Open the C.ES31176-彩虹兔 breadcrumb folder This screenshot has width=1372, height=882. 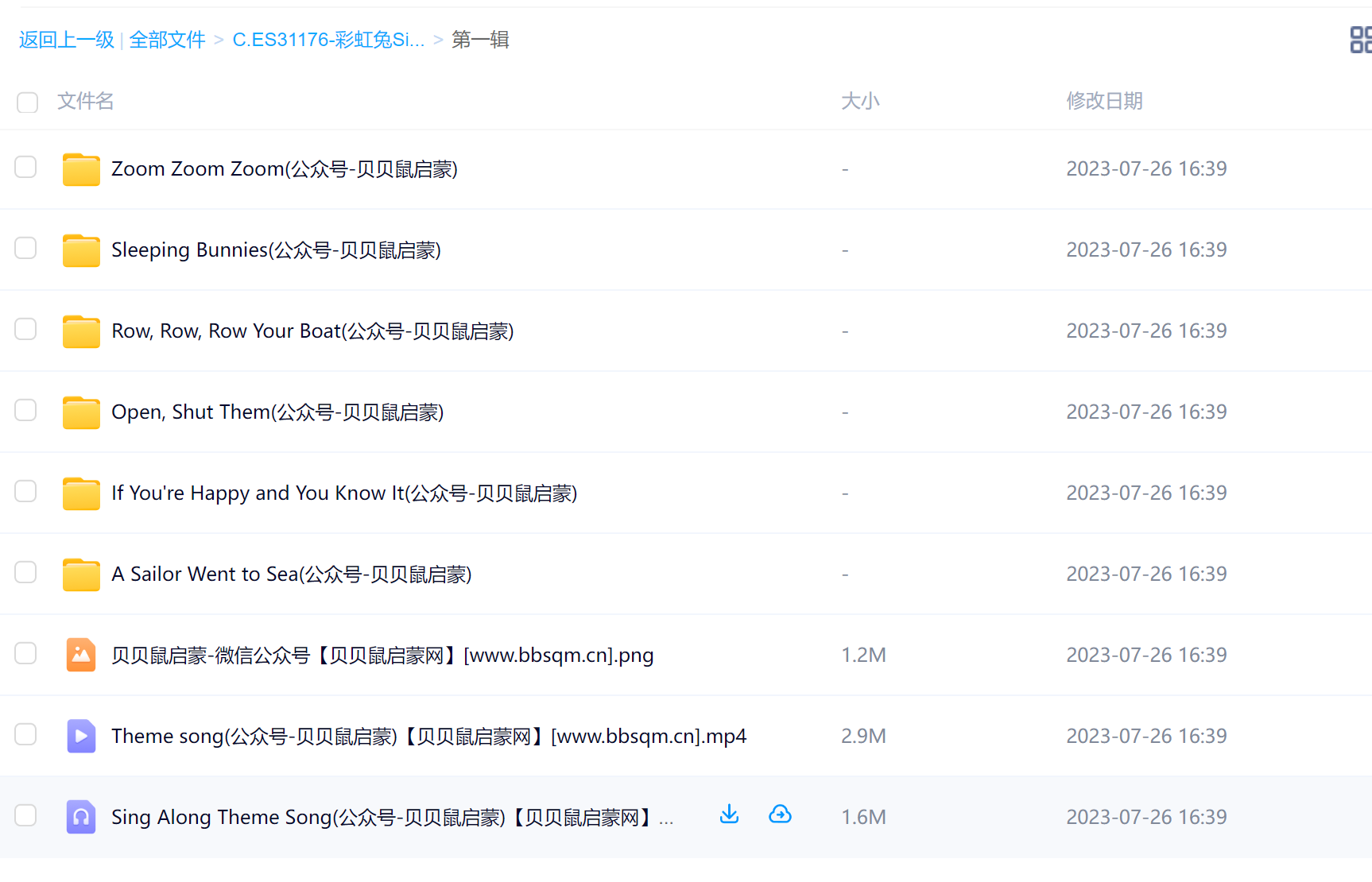click(x=328, y=40)
